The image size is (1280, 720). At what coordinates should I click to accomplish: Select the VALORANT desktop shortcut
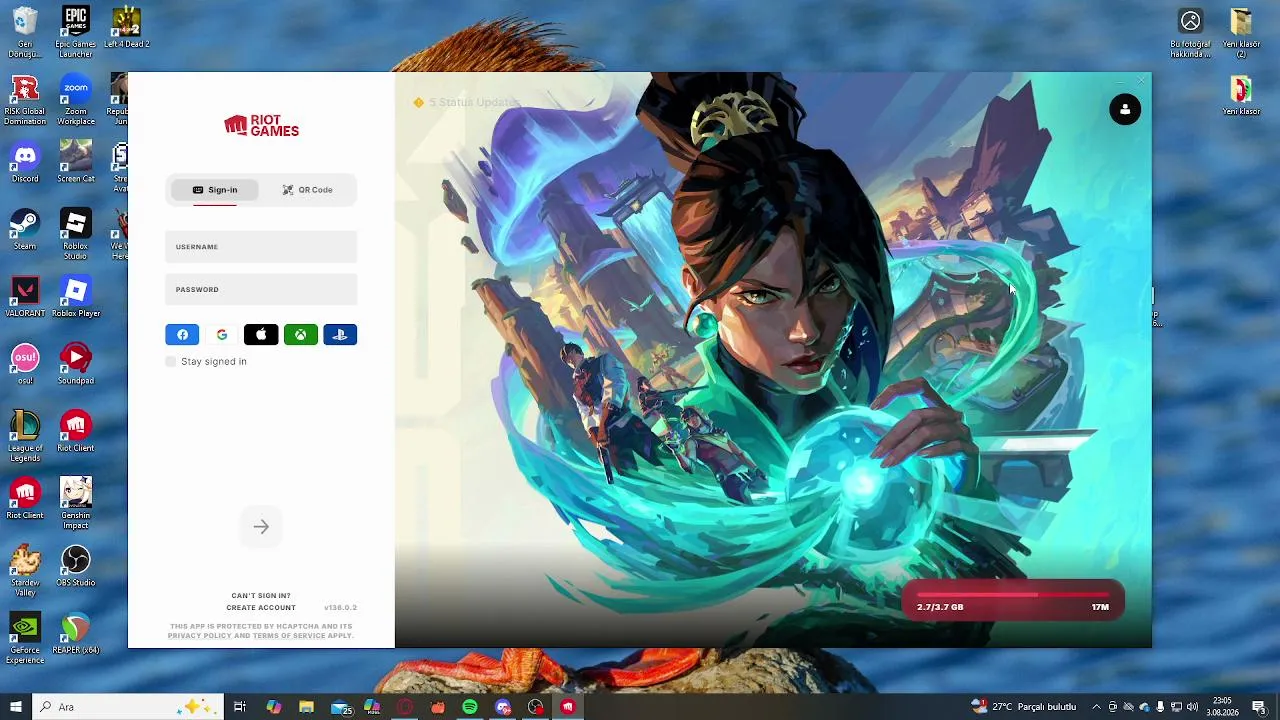coord(25,296)
